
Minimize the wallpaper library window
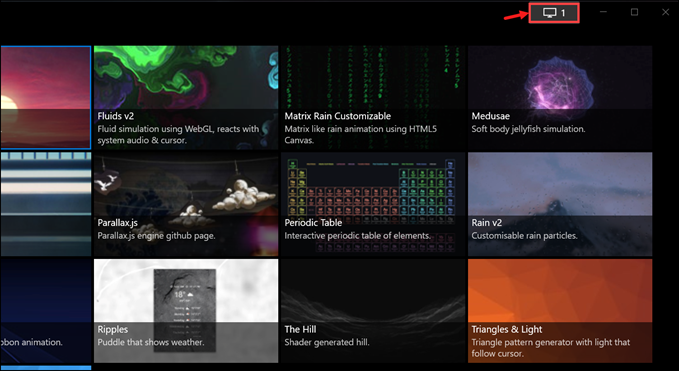pyautogui.click(x=603, y=12)
